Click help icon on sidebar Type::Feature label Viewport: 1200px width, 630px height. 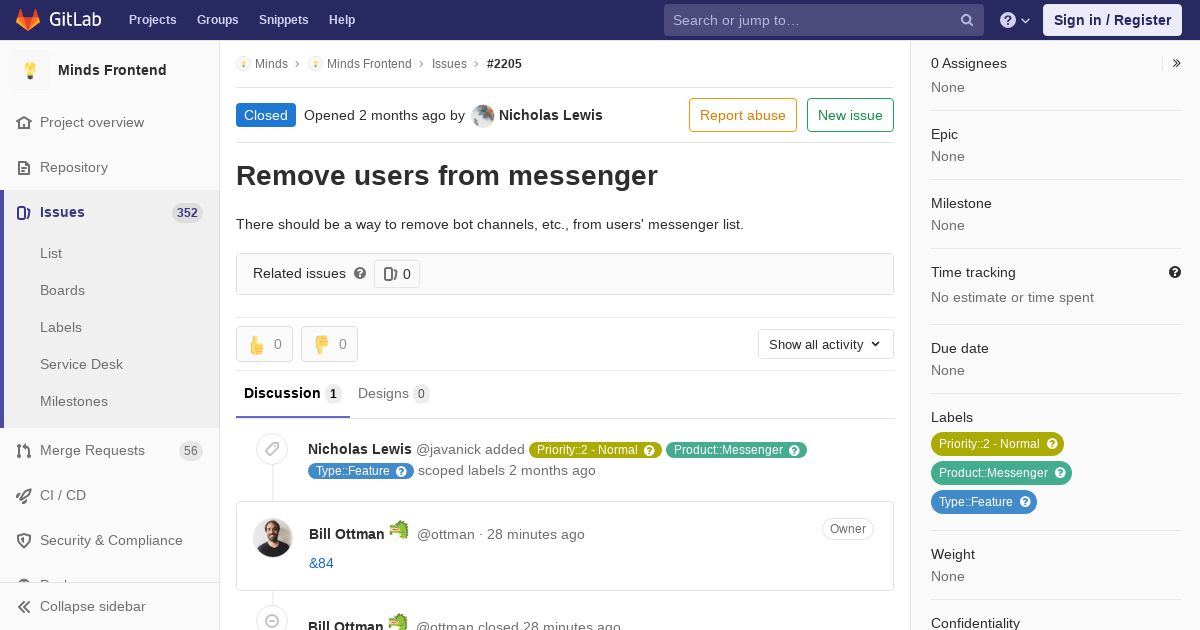tap(1025, 502)
